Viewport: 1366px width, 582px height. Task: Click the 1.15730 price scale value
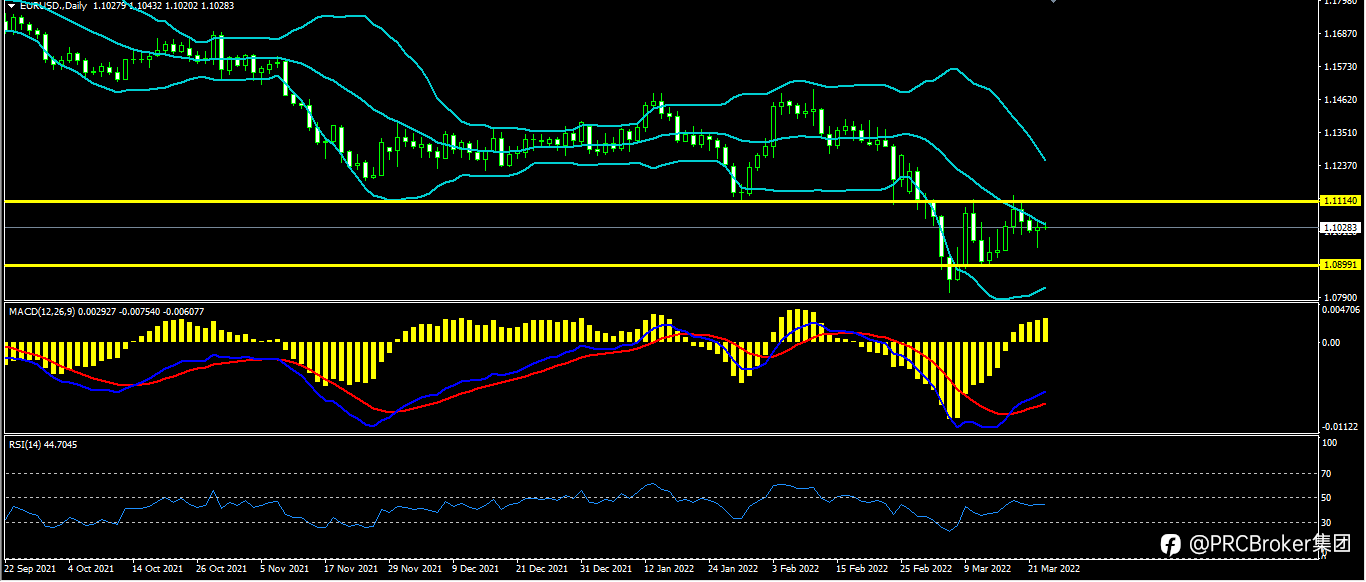pyautogui.click(x=1340, y=67)
